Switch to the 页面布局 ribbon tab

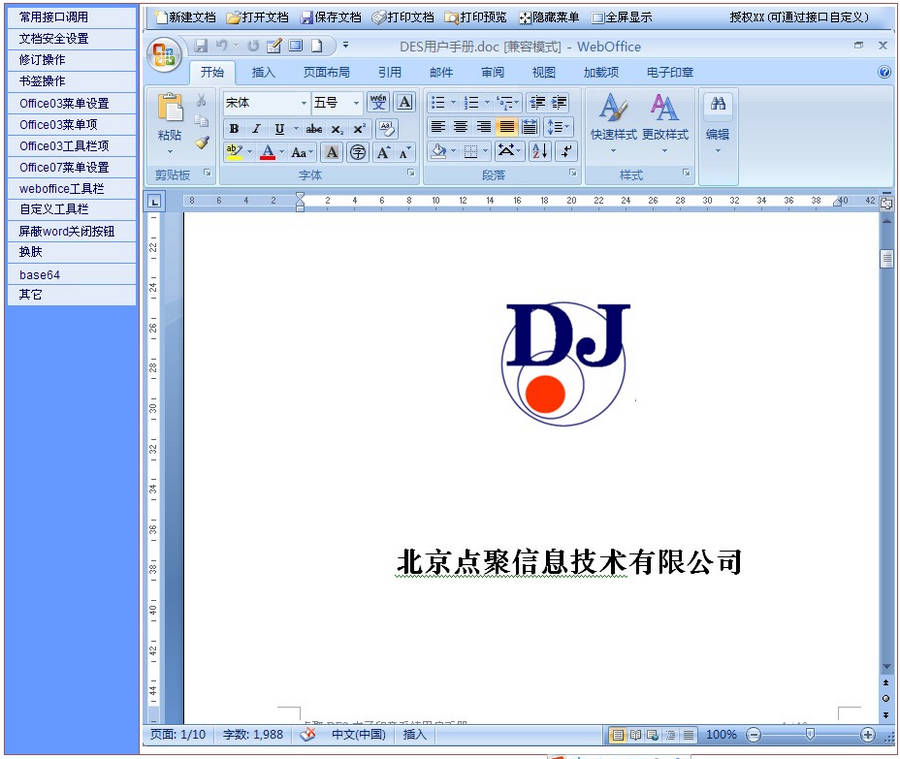[326, 72]
